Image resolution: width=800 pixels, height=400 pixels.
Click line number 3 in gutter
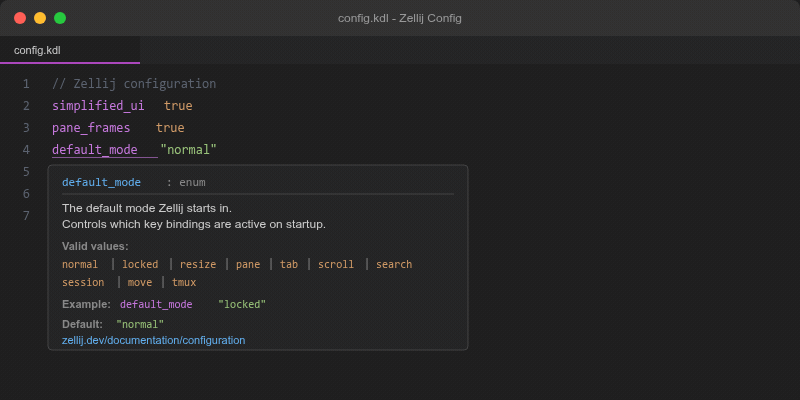click(26, 128)
